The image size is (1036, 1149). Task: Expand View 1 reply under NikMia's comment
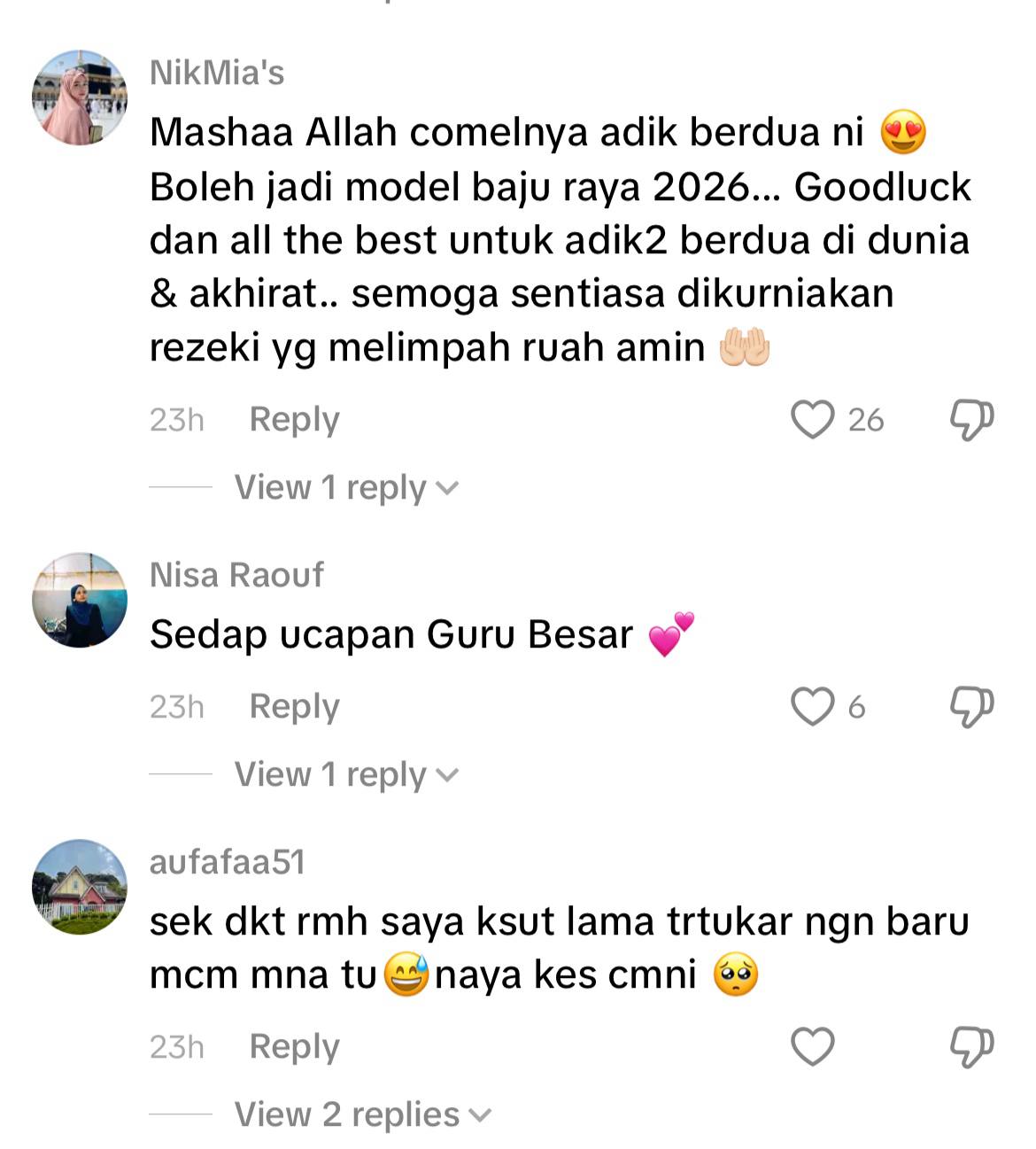(x=346, y=487)
